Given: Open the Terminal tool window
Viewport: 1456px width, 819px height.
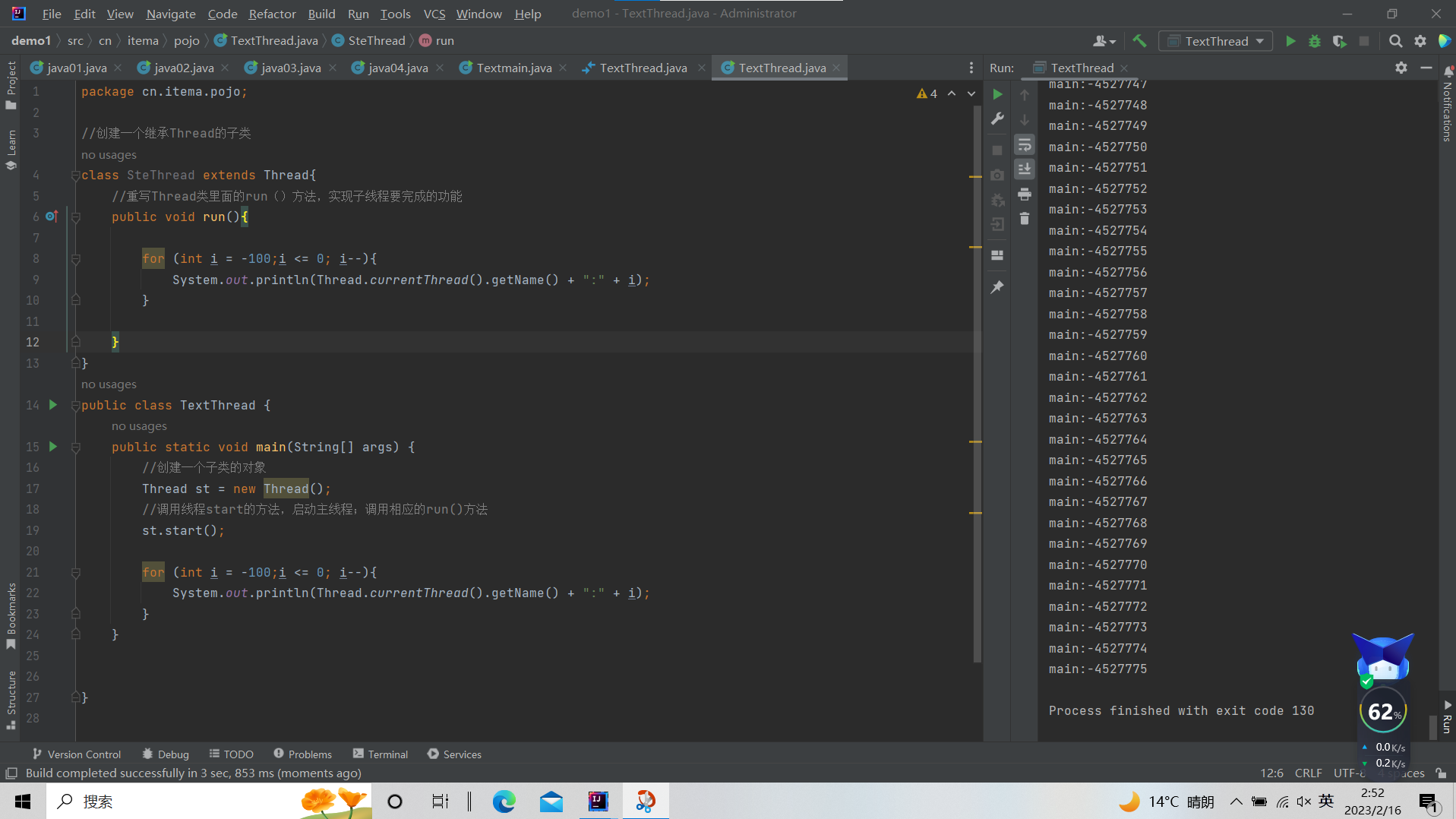Looking at the screenshot, I should click(381, 754).
